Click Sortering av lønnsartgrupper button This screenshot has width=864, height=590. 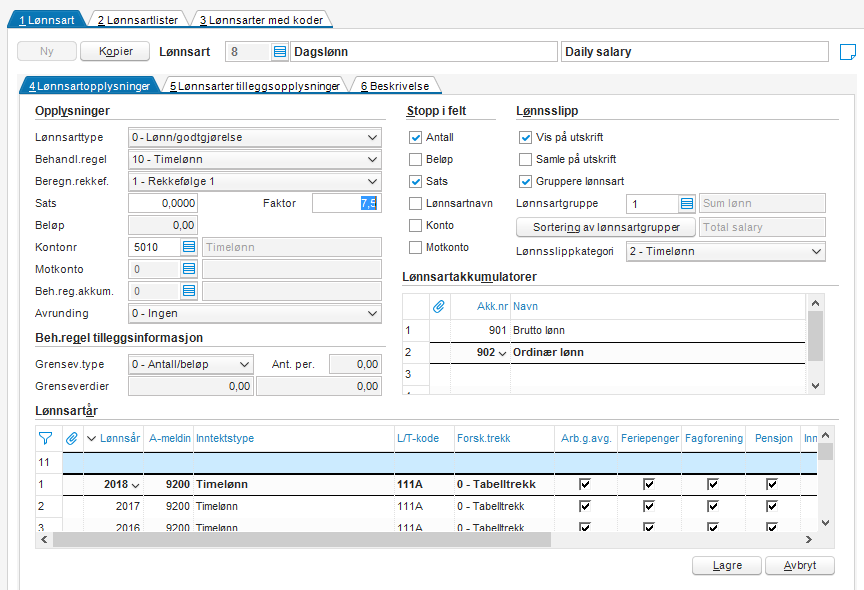pos(605,227)
